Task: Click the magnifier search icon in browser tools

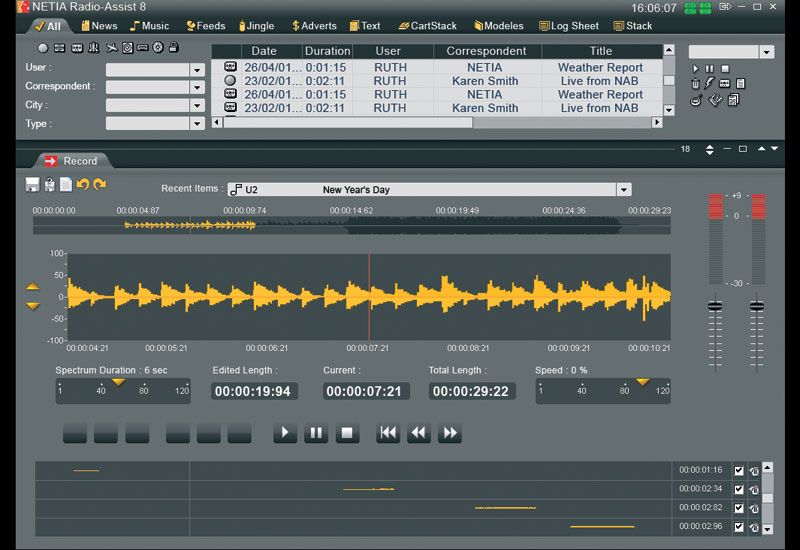Action: (x=696, y=101)
